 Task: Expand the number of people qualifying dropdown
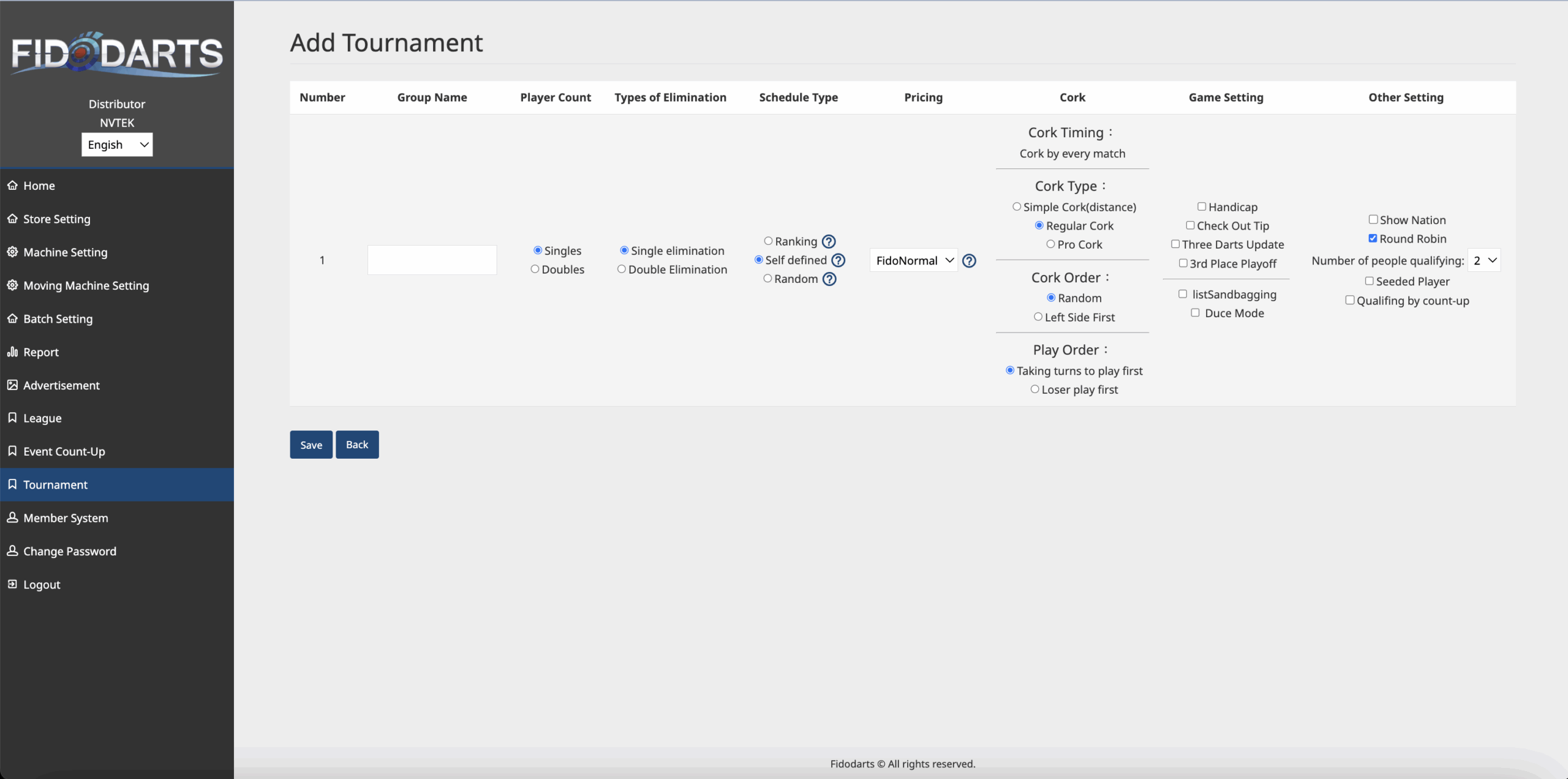coord(1484,261)
